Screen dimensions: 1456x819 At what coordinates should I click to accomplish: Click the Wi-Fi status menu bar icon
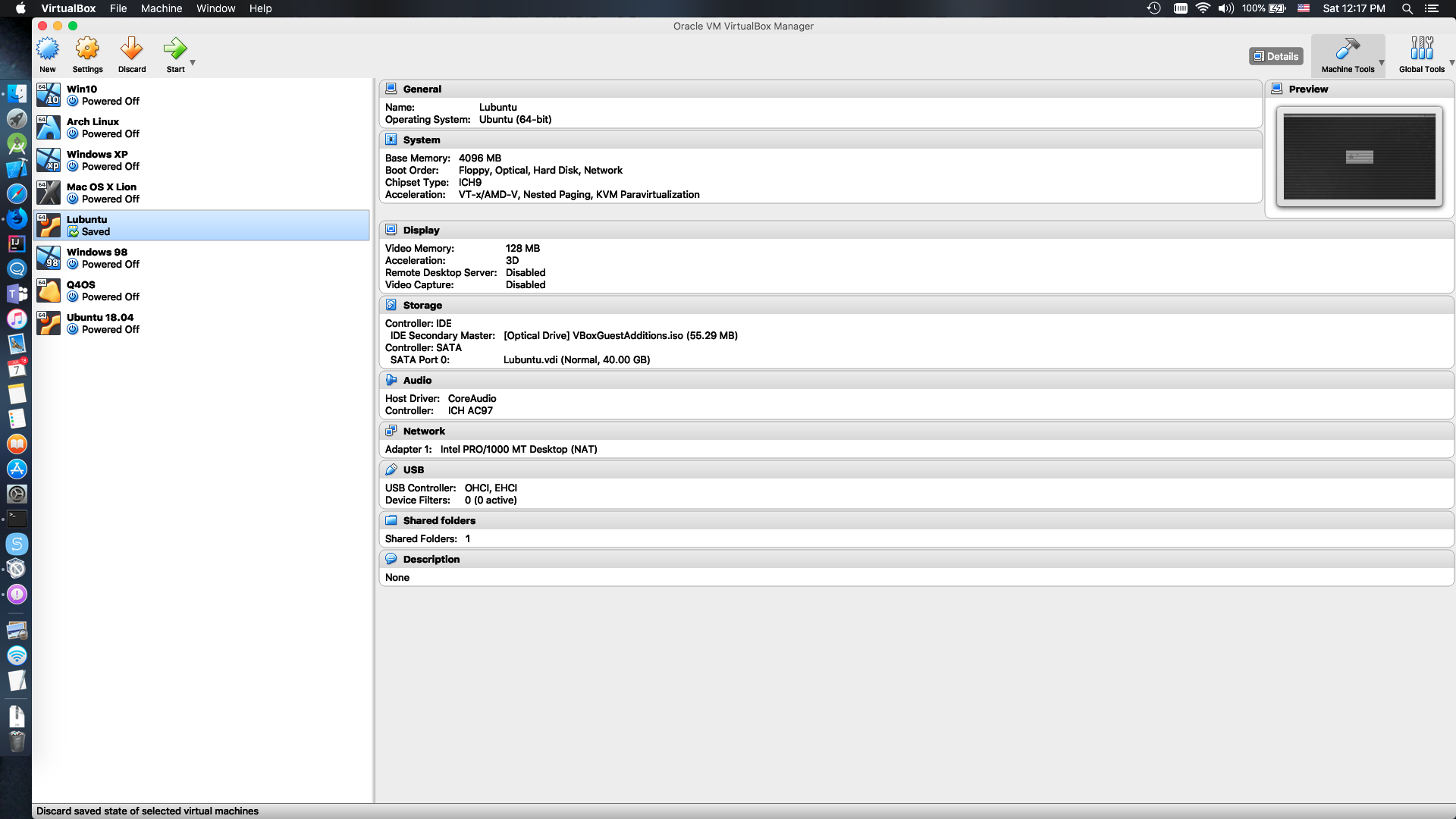click(x=1203, y=8)
